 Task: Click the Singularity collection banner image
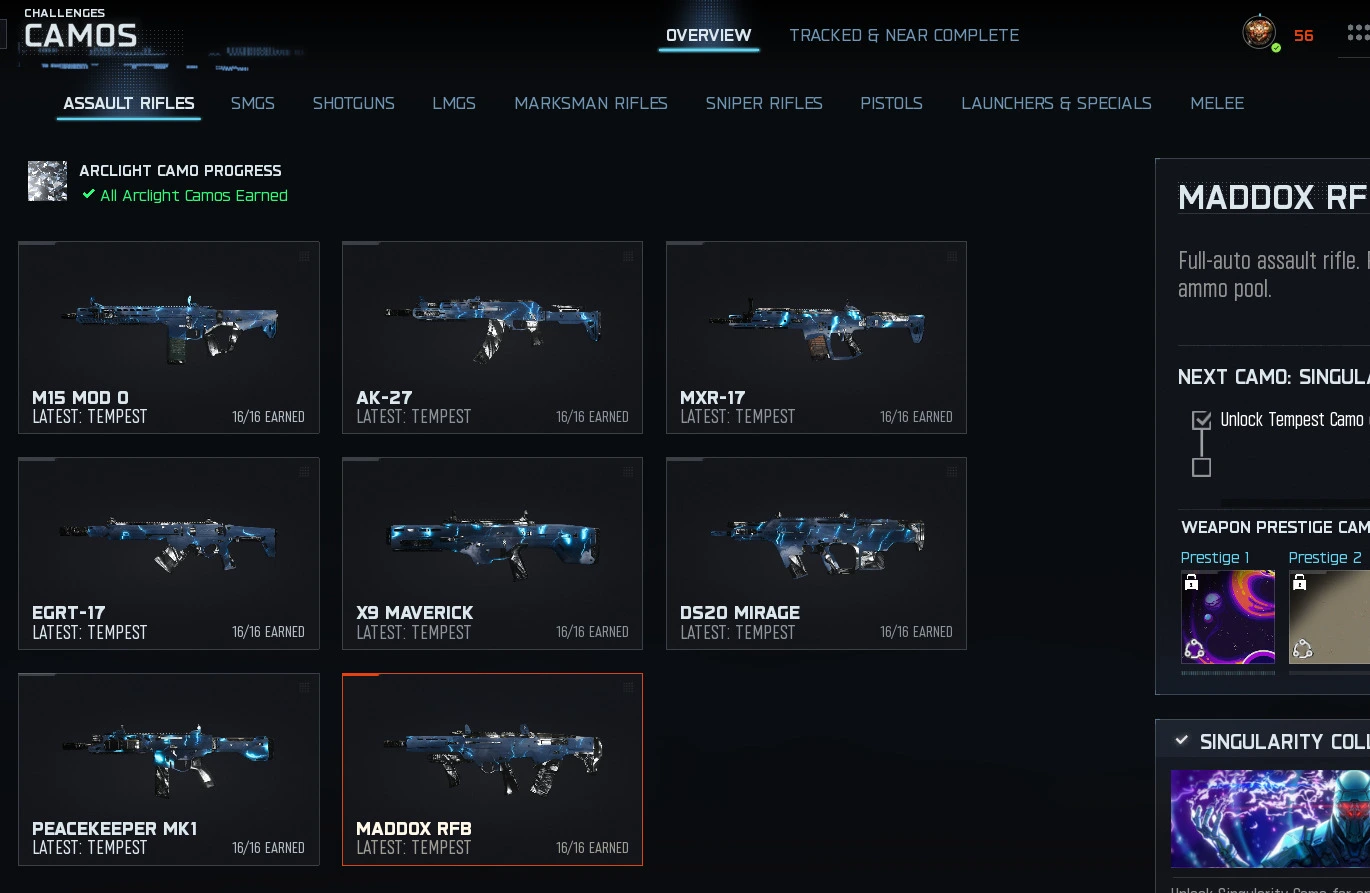(1270, 818)
